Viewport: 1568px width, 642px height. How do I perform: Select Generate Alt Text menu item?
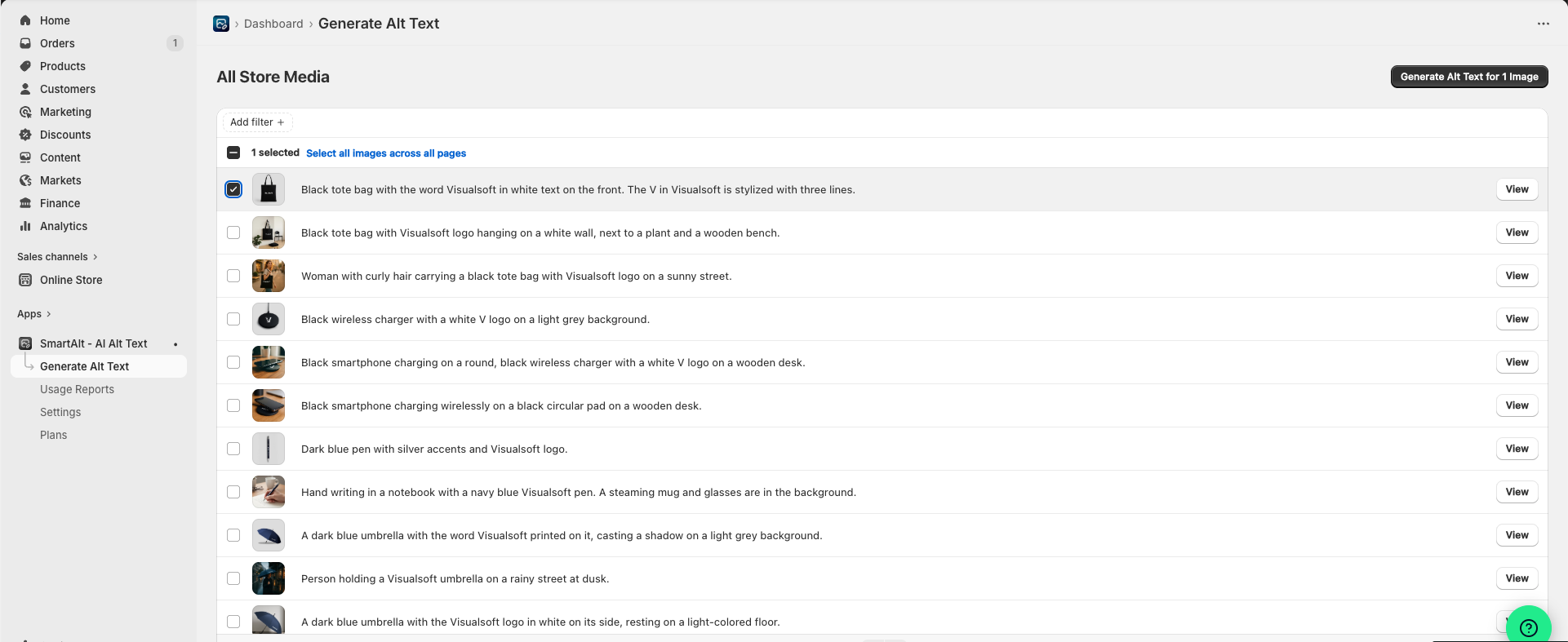[x=99, y=366]
